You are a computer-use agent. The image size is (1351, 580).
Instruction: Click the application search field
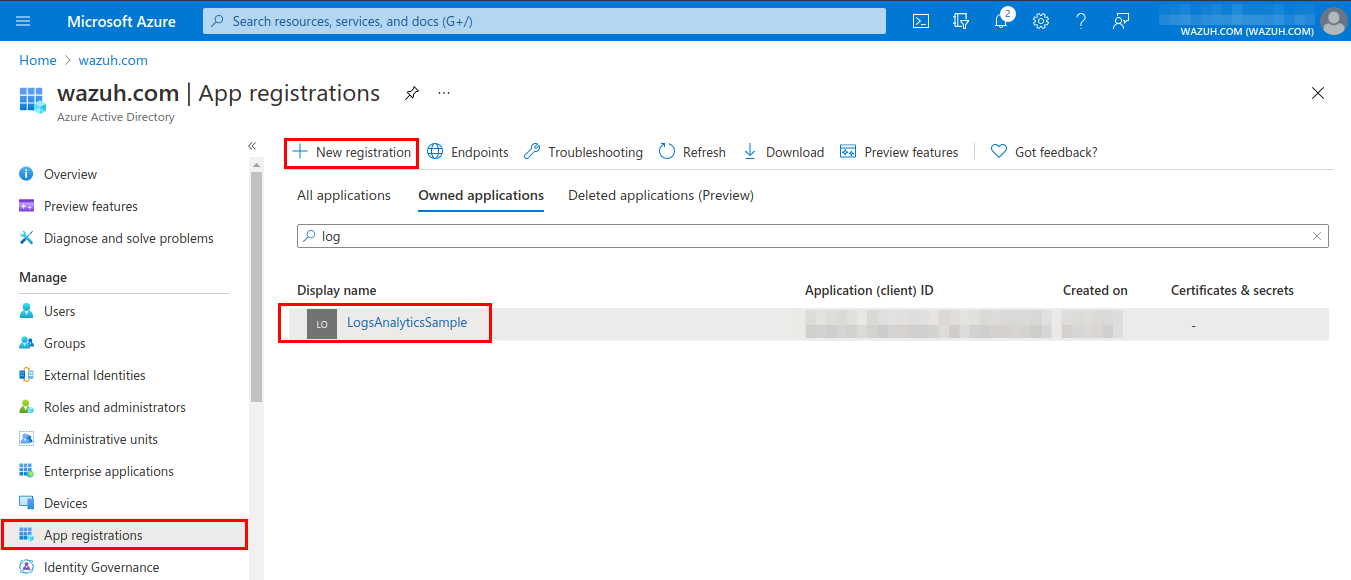coord(813,236)
